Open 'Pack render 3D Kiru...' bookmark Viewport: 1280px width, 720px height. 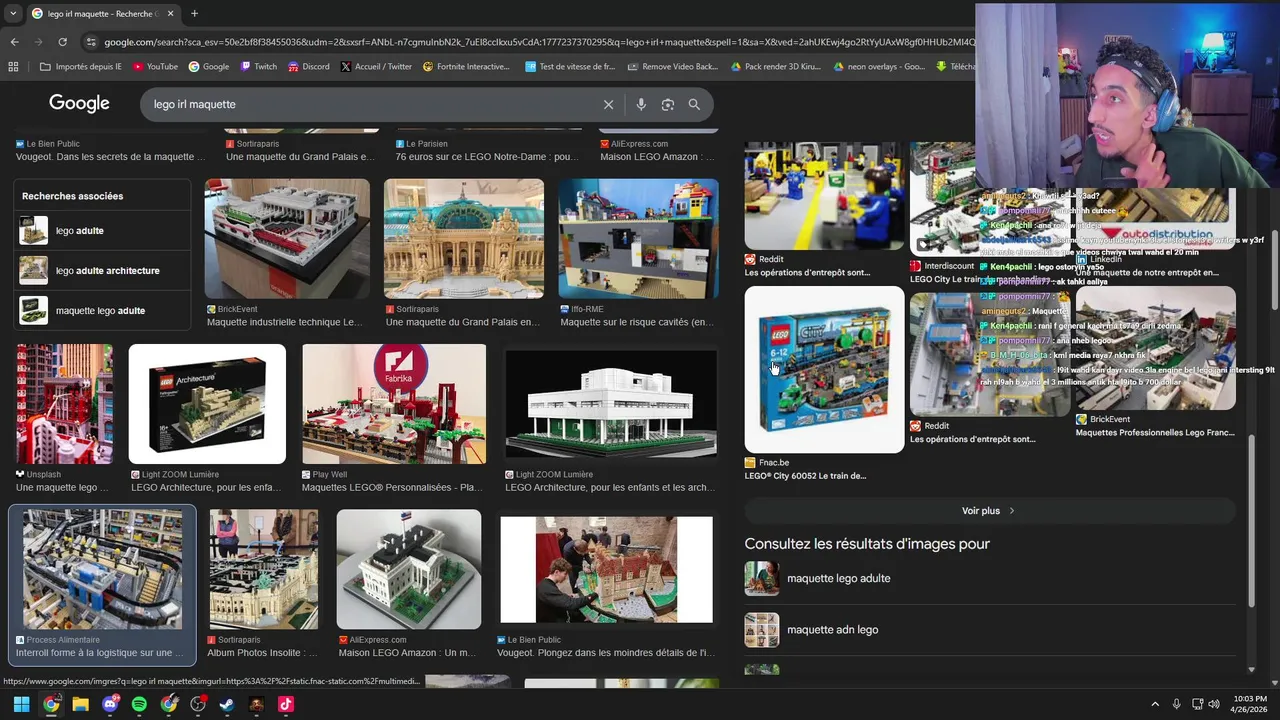click(x=776, y=67)
